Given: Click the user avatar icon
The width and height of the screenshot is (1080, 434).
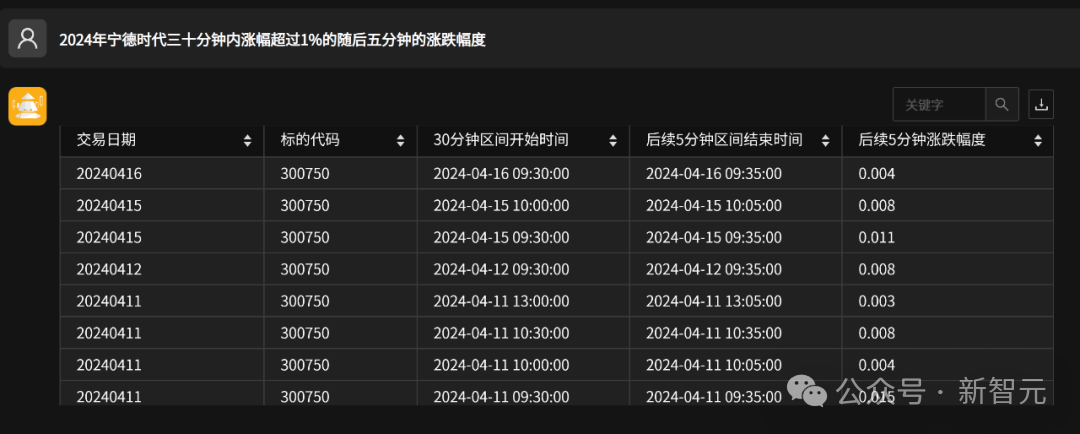Looking at the screenshot, I should [x=28, y=38].
